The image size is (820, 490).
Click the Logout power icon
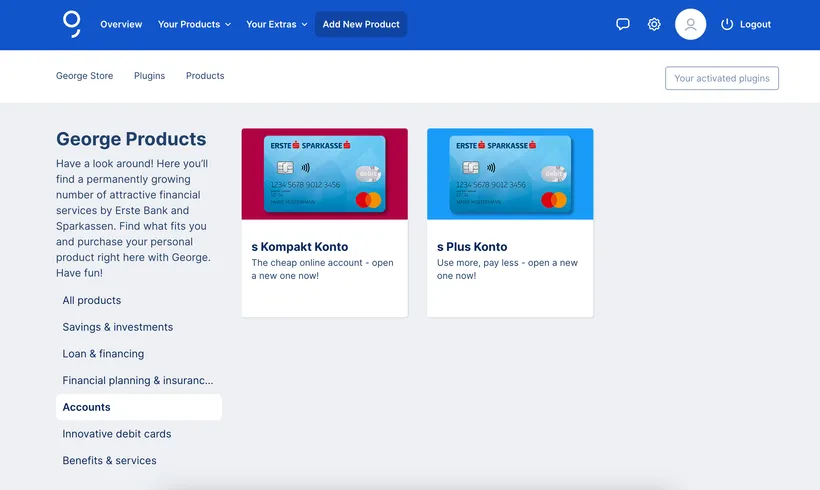[727, 24]
